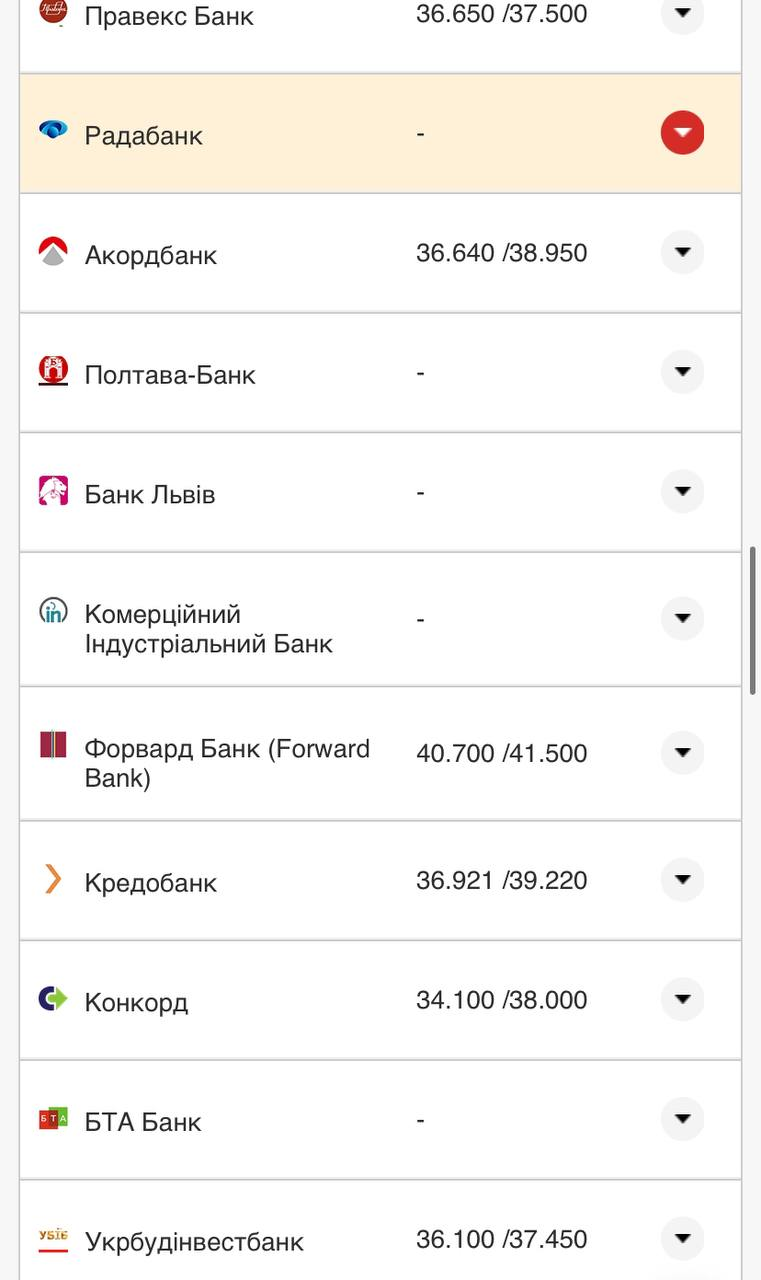
Task: Click the Правекс Банк logo icon
Action: pos(53,13)
